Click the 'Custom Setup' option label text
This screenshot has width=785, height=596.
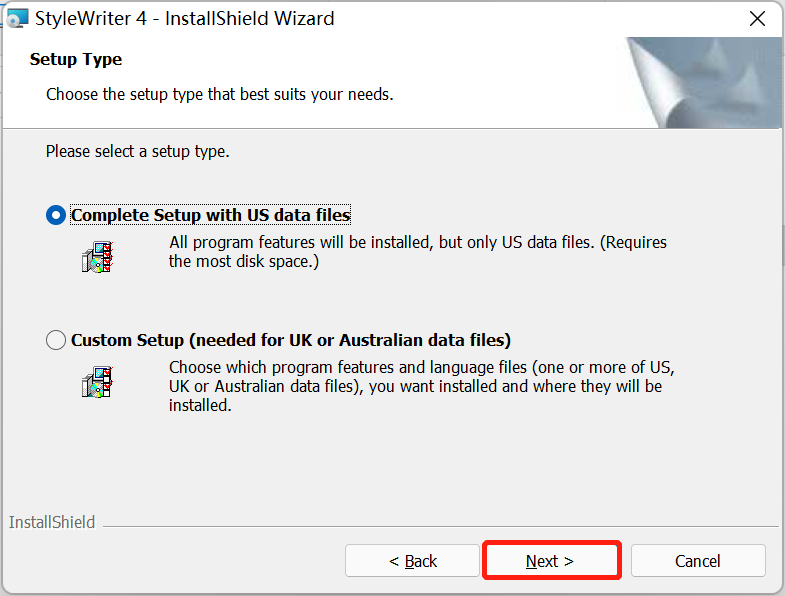(x=291, y=340)
